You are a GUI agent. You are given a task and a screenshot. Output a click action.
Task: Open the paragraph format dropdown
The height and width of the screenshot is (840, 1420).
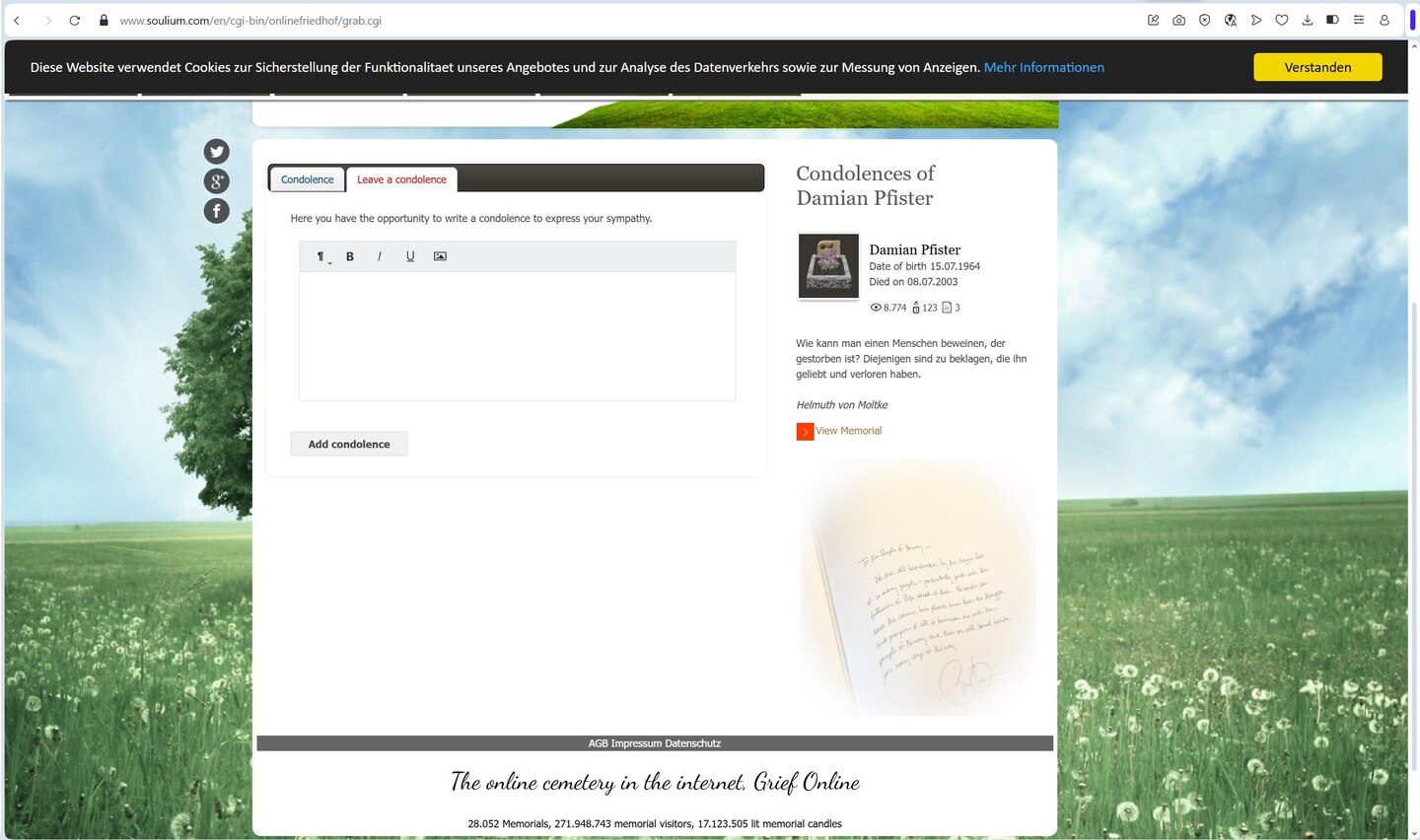321,256
